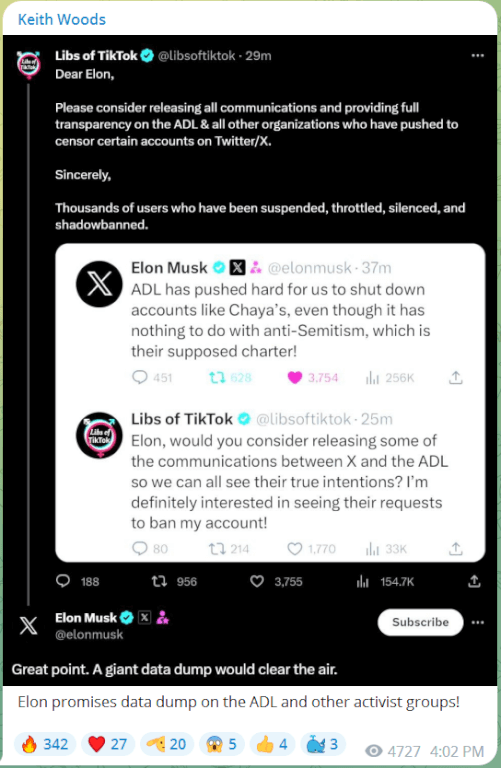Add the red heart reaction with 27

click(108, 744)
